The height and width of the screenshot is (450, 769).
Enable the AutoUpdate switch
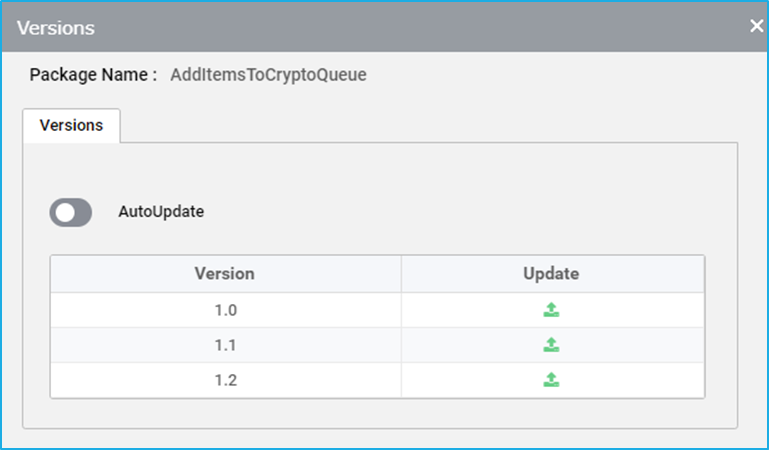pos(71,212)
